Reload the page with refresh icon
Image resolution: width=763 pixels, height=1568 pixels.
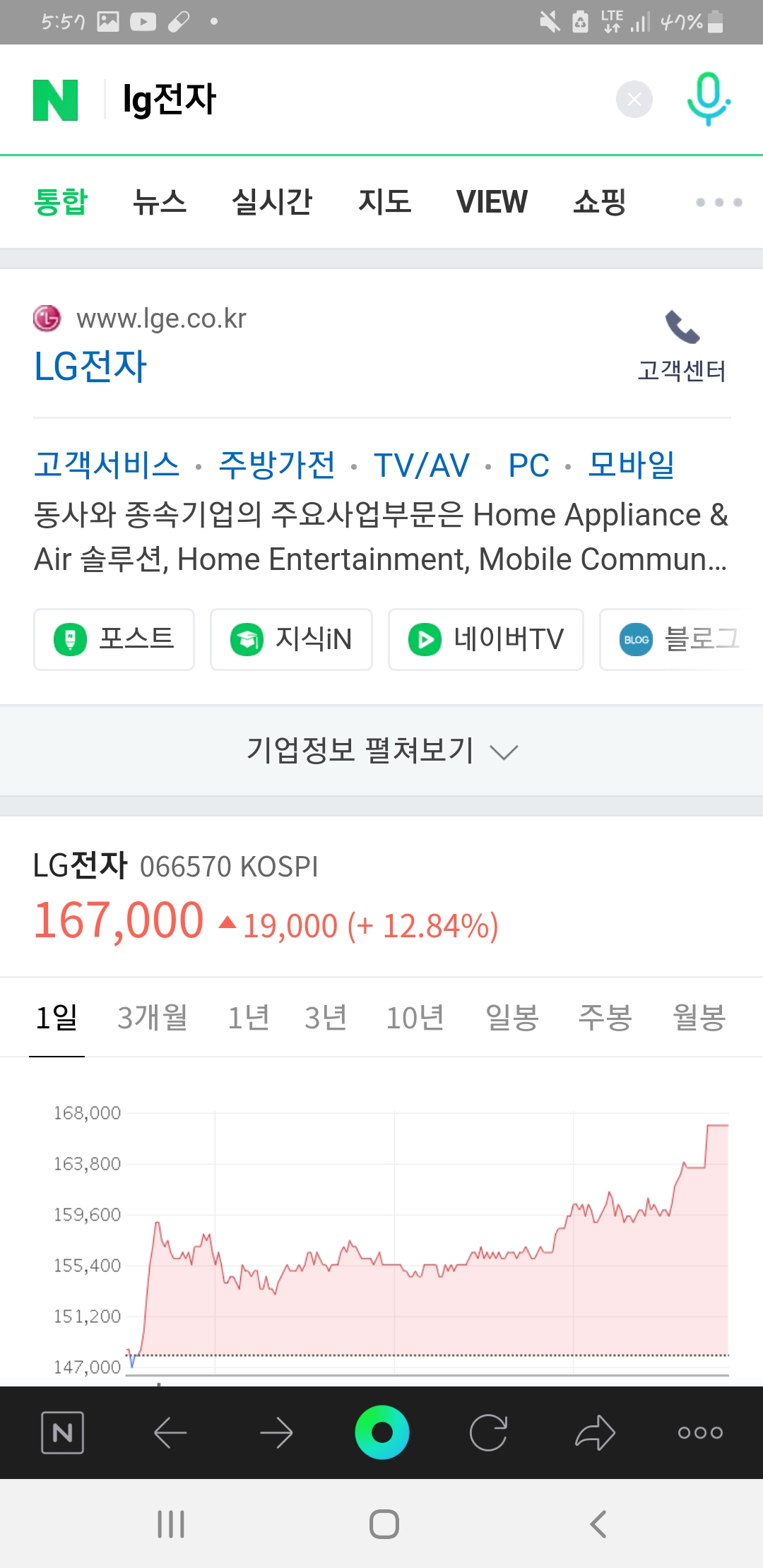[488, 1432]
